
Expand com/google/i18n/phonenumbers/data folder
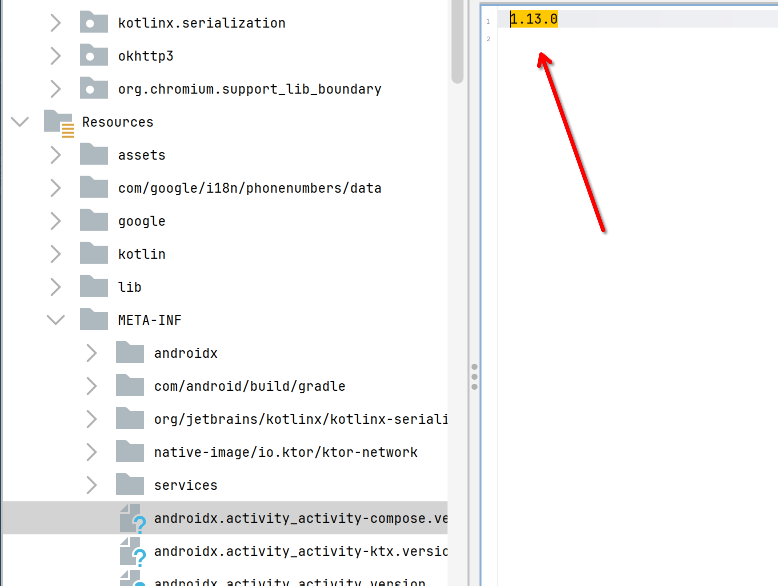click(x=56, y=188)
